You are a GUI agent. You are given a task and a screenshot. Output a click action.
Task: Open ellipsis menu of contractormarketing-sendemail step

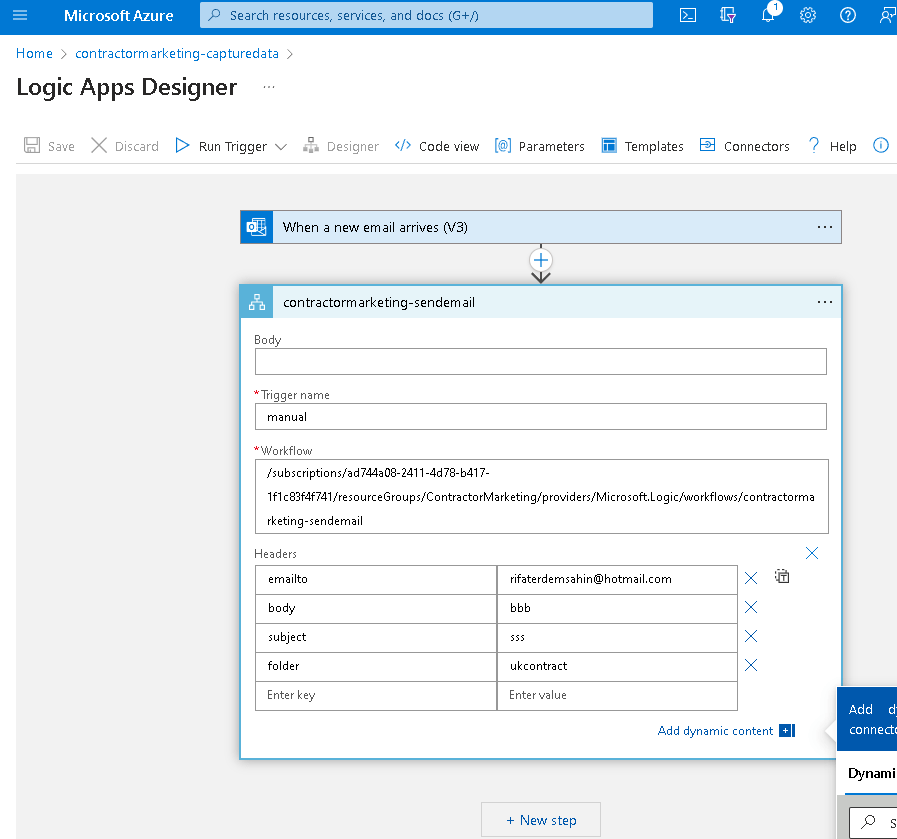825,302
